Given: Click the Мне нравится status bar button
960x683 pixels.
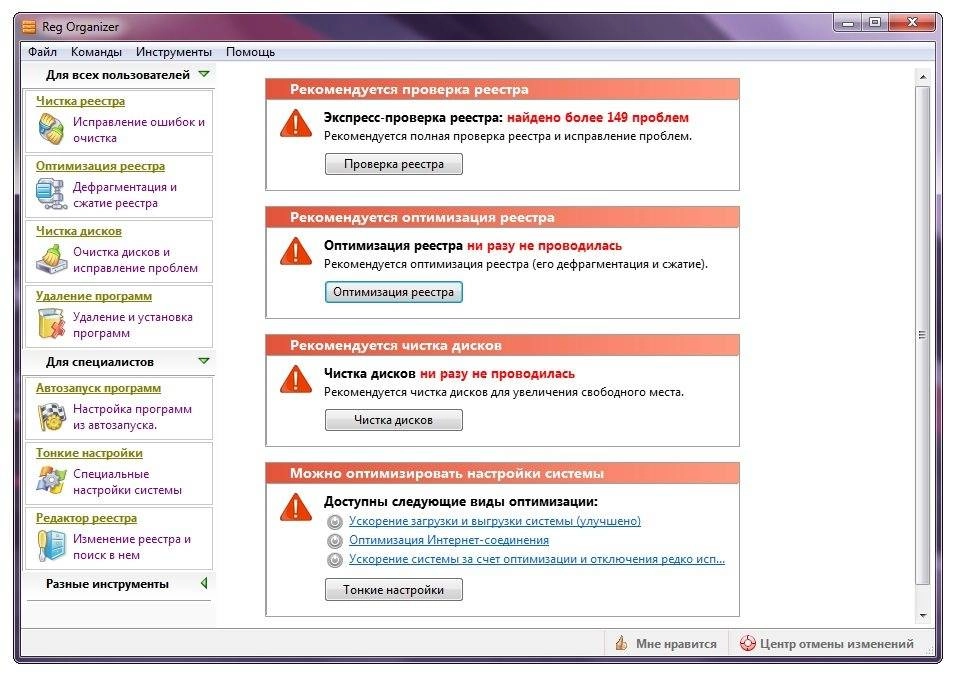Looking at the screenshot, I should pyautogui.click(x=667, y=644).
